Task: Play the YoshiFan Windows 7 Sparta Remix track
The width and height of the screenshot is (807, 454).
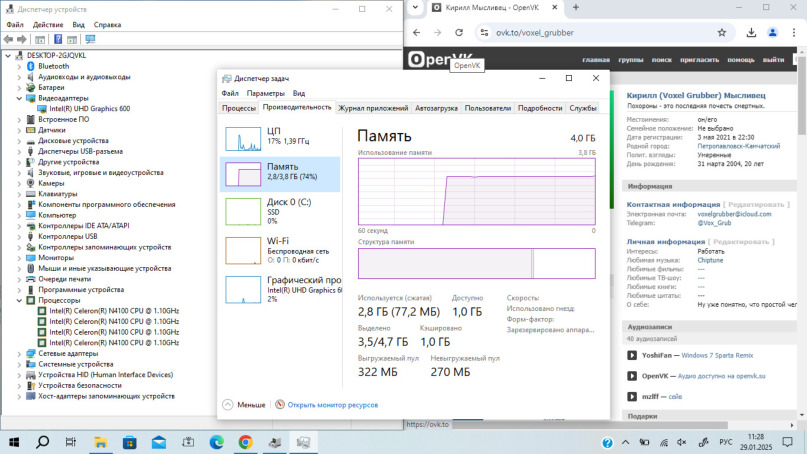Action: coord(632,355)
